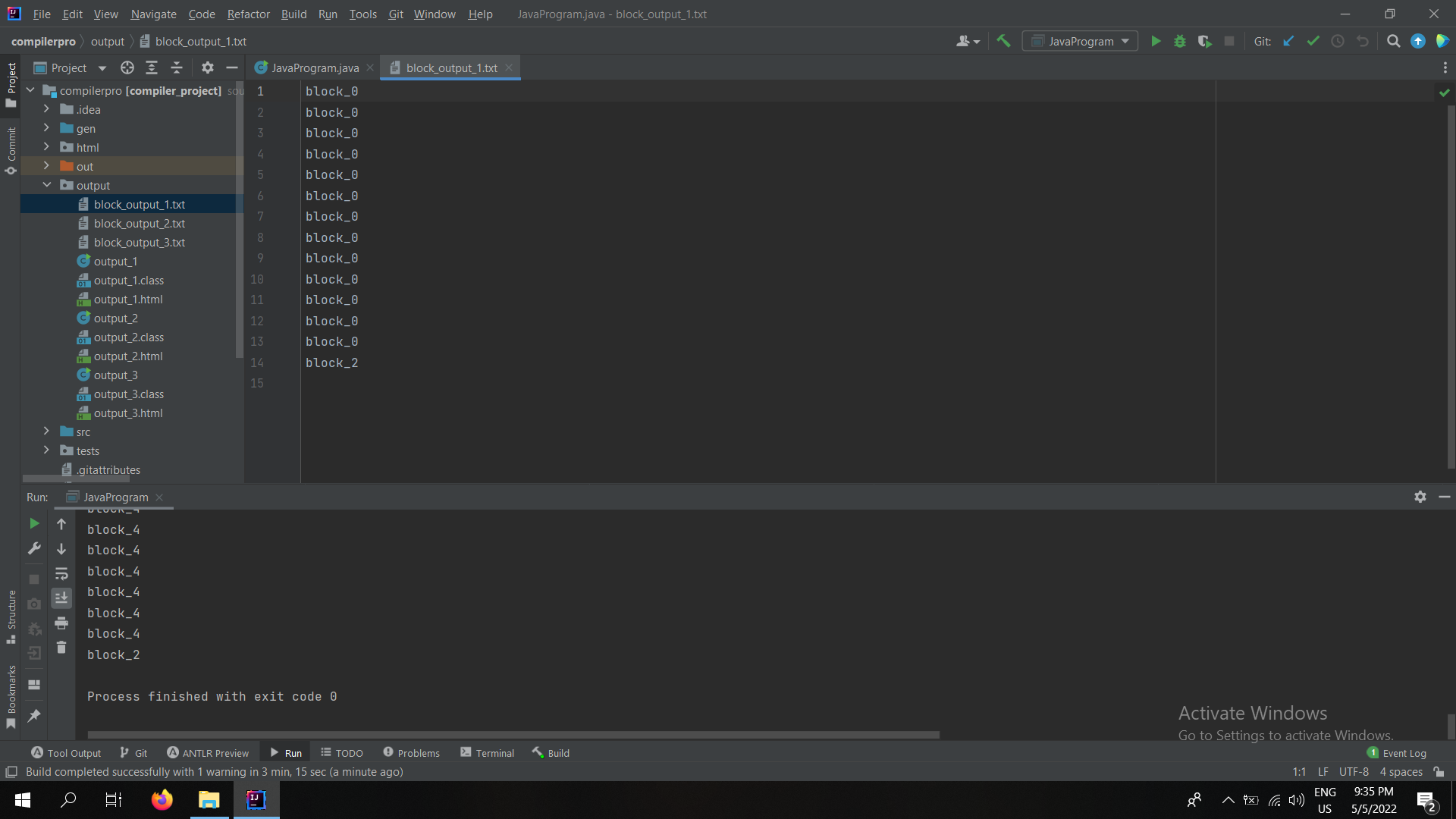
Task: Expand the src folder
Action: [46, 431]
